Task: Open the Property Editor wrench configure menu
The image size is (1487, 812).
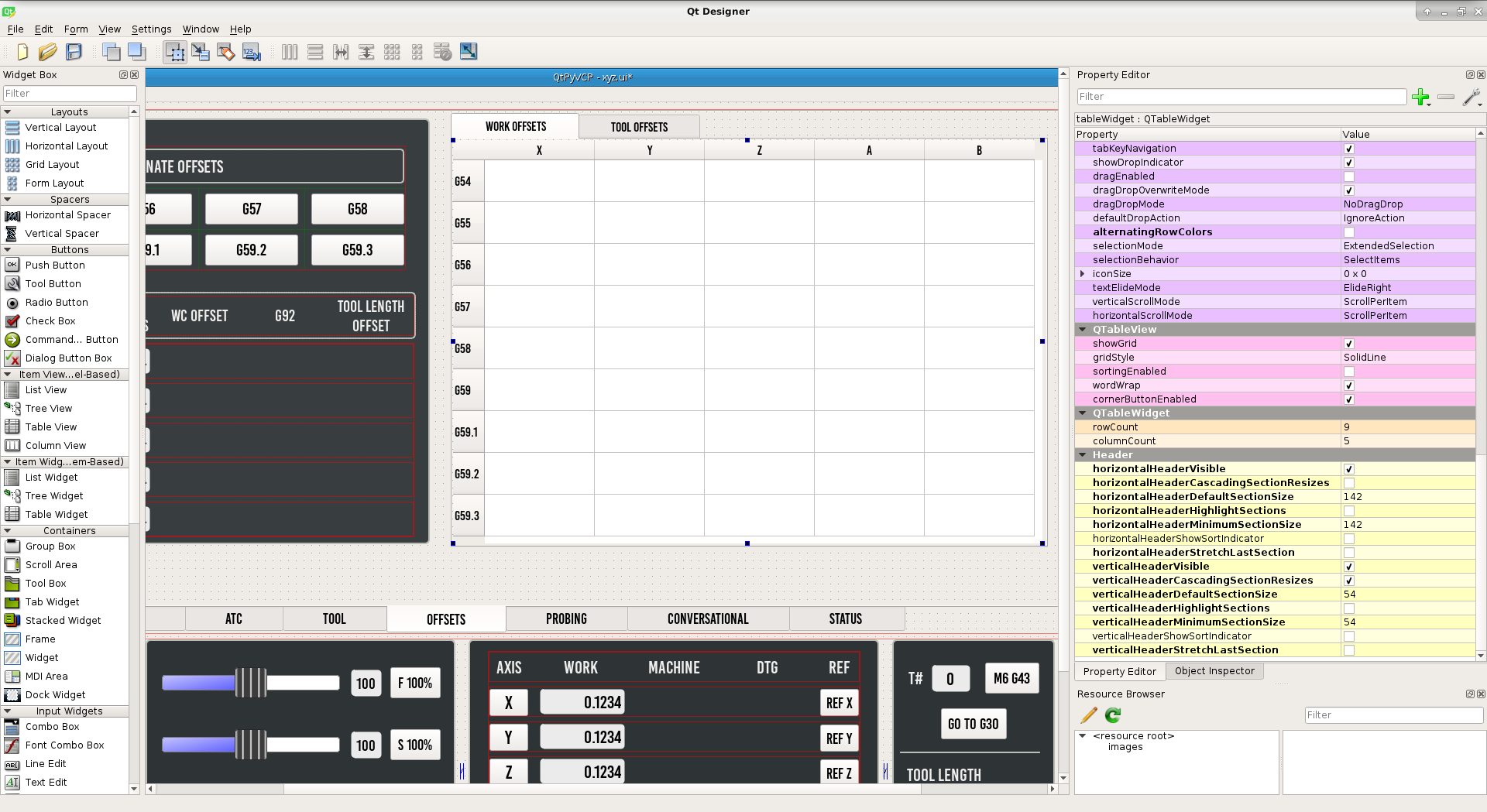Action: (1472, 97)
